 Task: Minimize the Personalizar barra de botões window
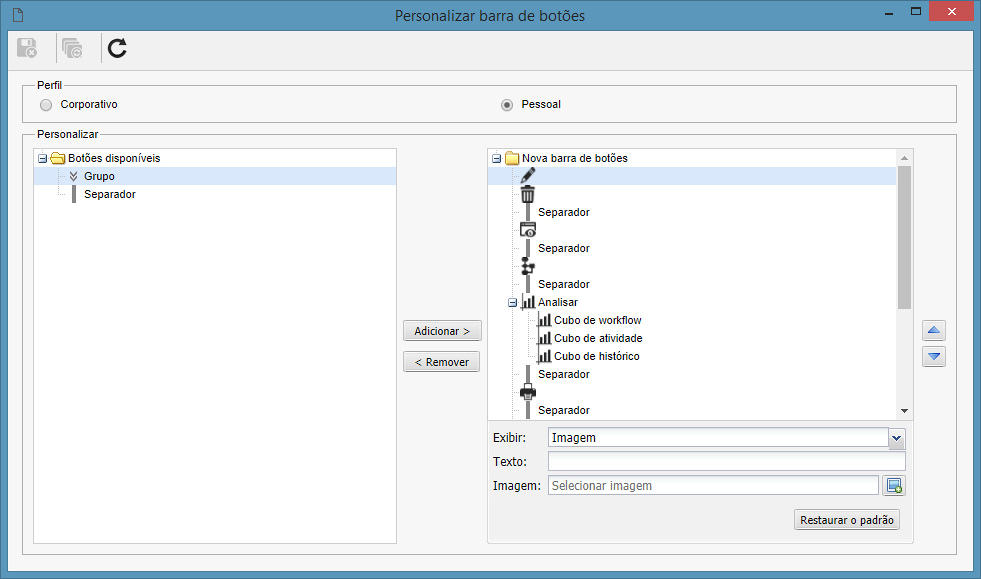(888, 12)
